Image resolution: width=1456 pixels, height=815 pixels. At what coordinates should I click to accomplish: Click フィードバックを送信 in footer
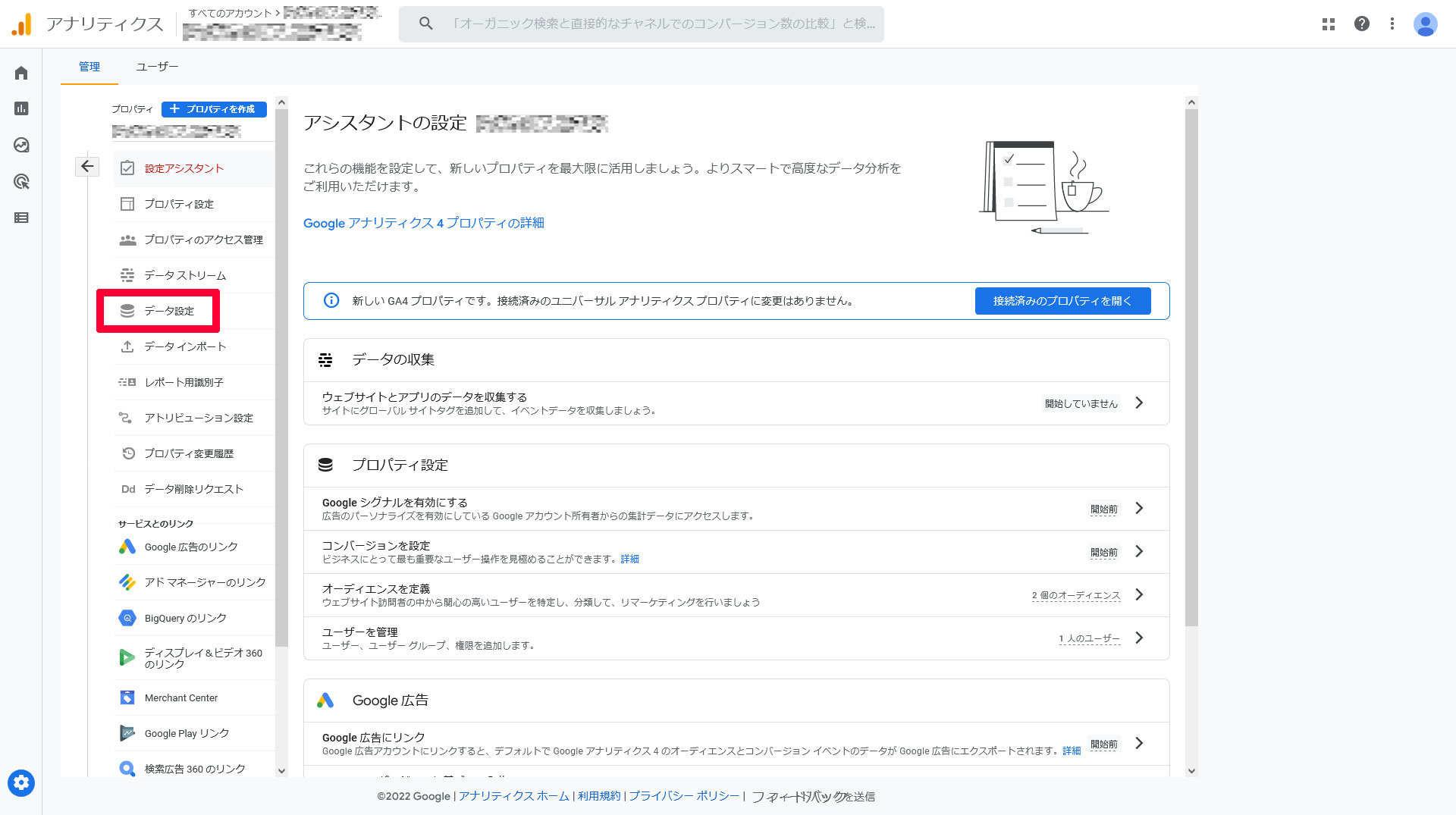(x=813, y=797)
